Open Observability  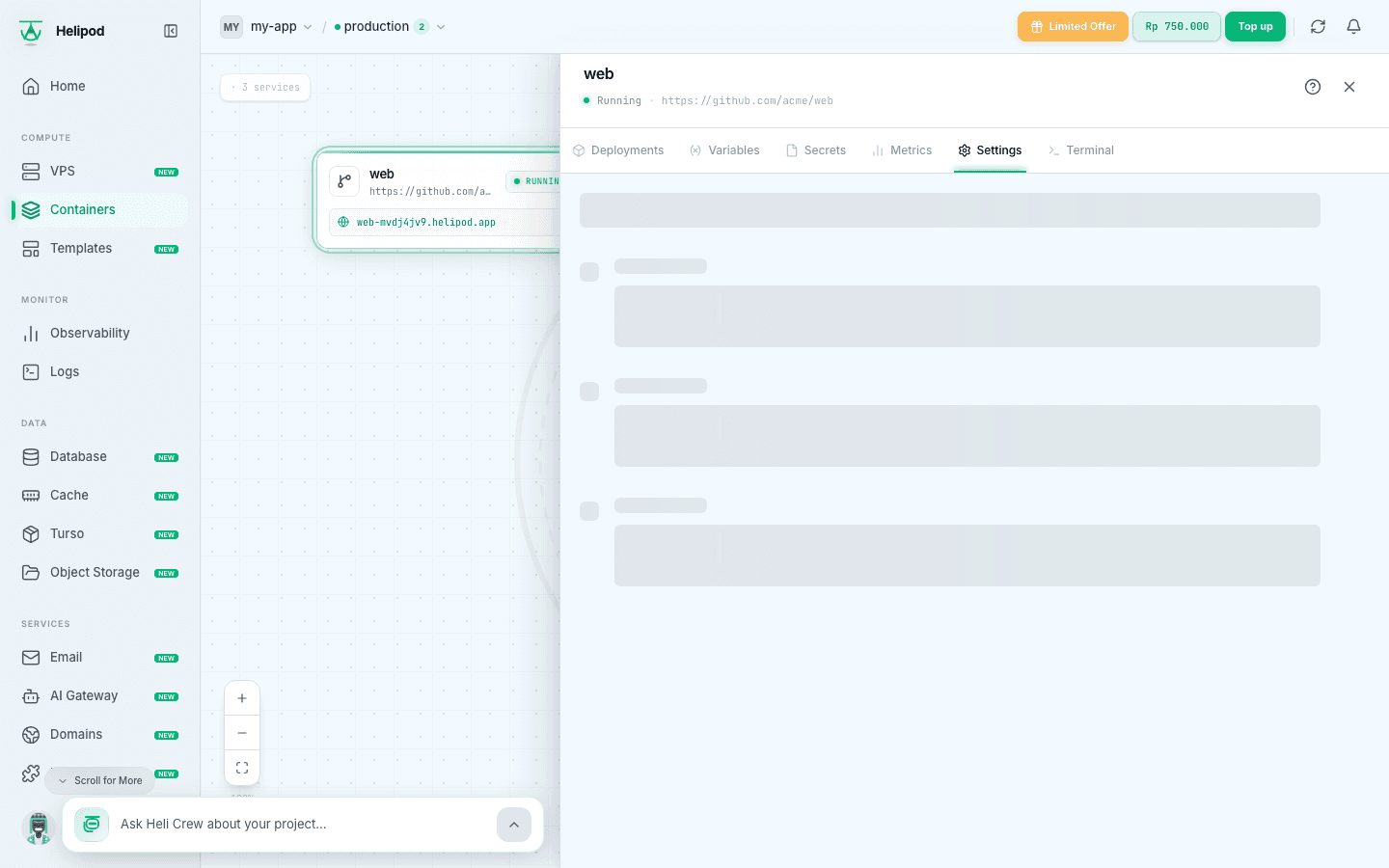click(100, 333)
